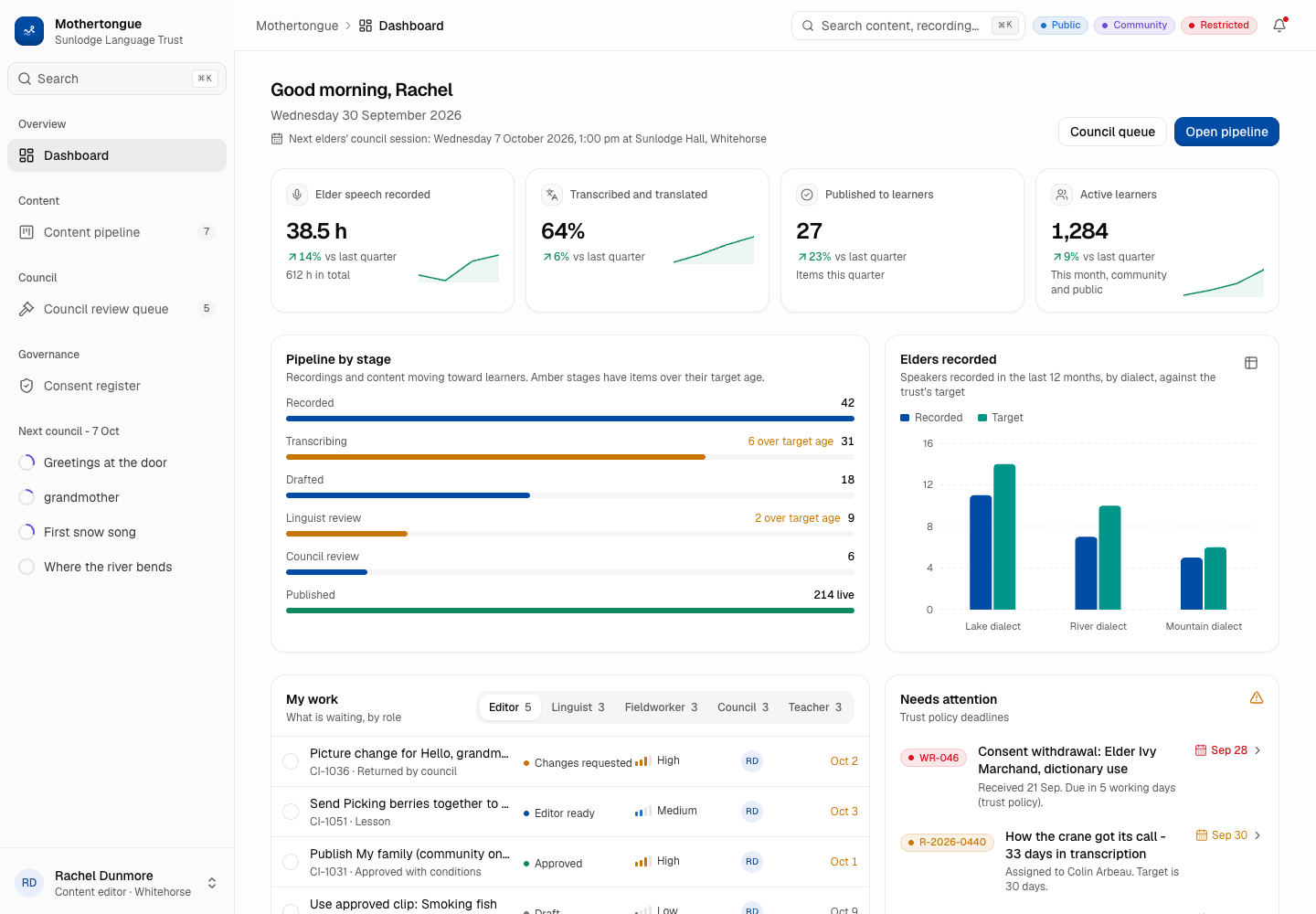Focus the sidebar Search field
The height and width of the screenshot is (914, 1316).
(117, 79)
